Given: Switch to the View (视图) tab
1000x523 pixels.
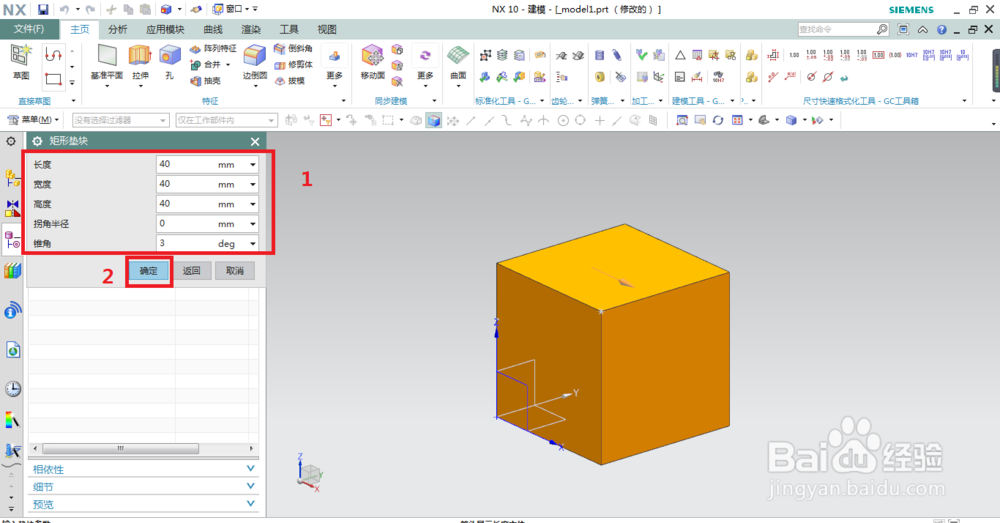Looking at the screenshot, I should tap(327, 29).
